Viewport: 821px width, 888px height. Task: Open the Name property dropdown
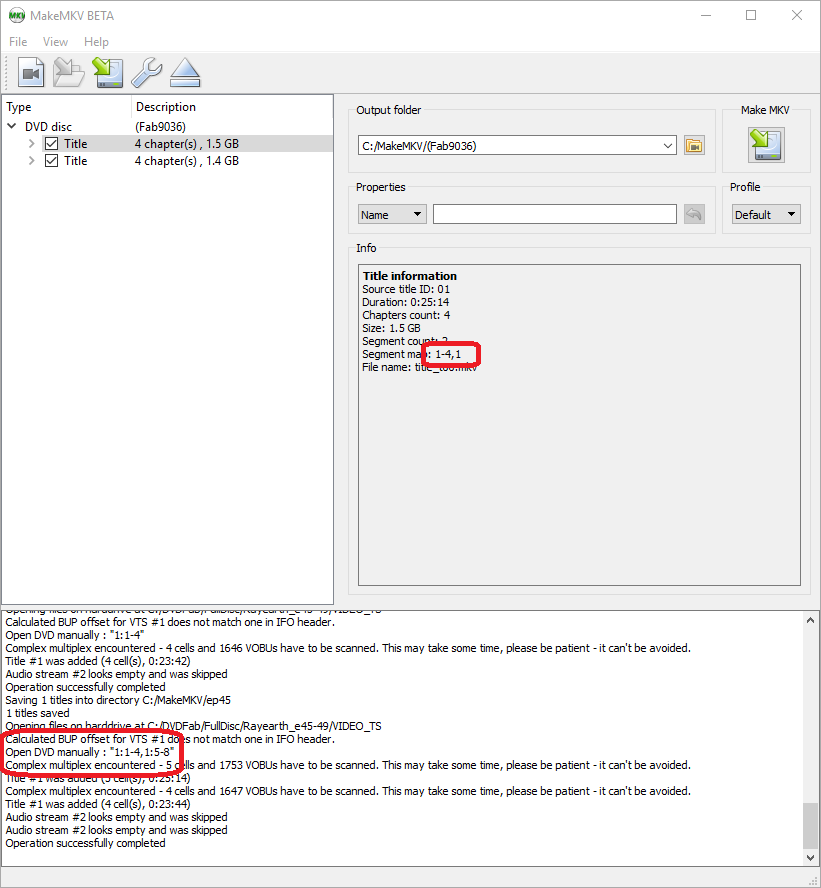pos(392,215)
